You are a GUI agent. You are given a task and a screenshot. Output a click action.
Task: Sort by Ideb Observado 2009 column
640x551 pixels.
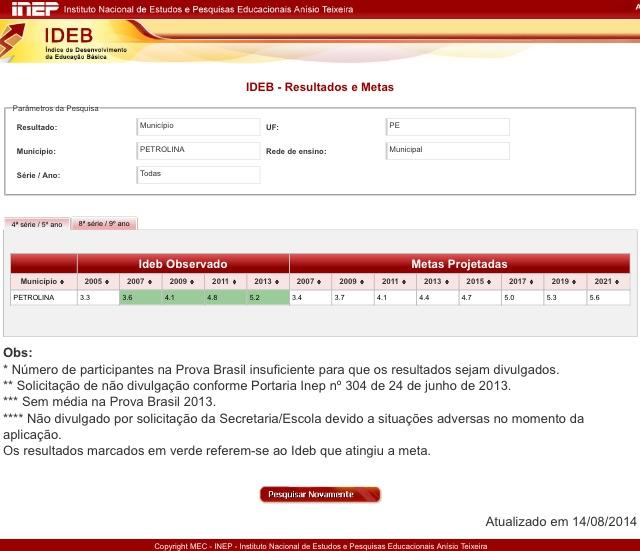tap(183, 281)
